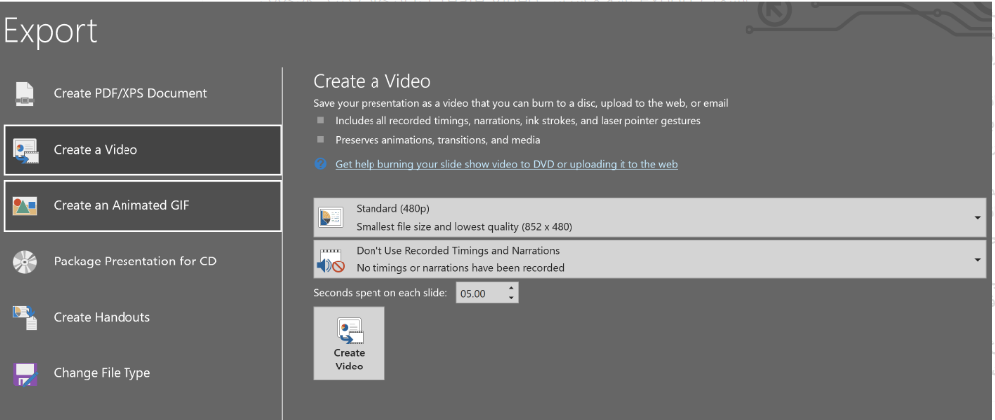Click the Create a Video heading

pos(372,81)
